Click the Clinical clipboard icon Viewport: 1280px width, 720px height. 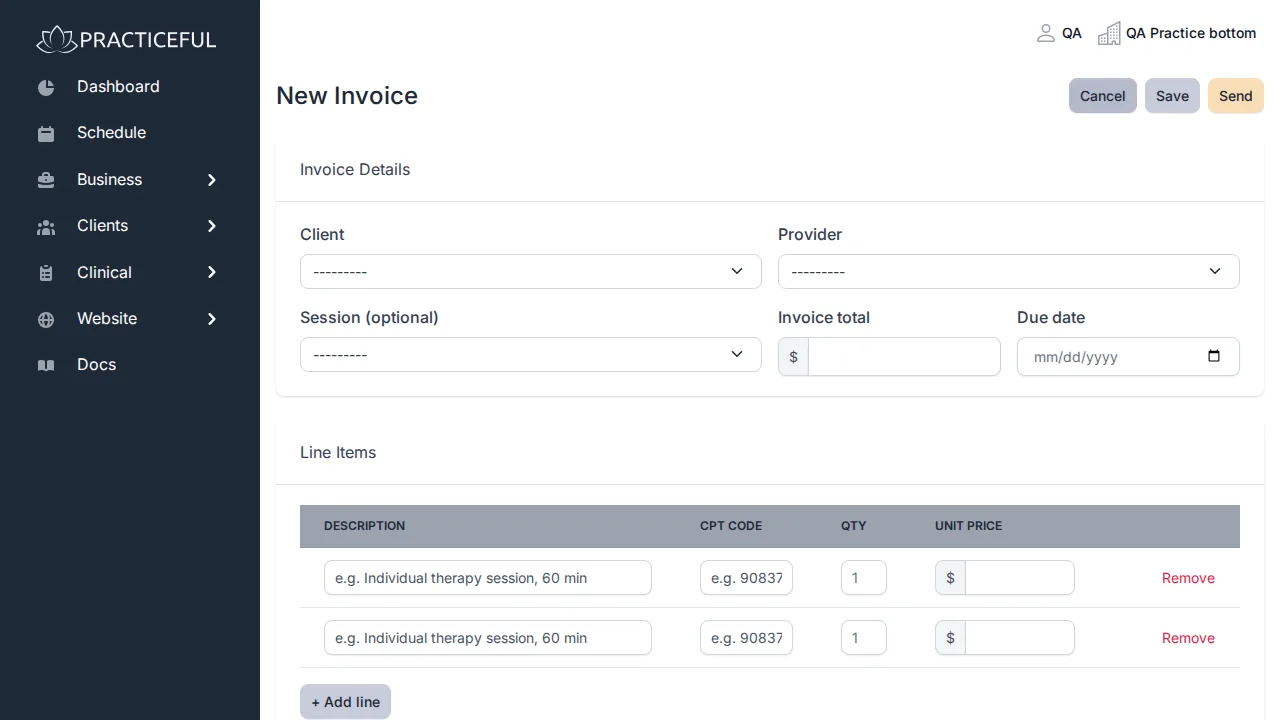pos(46,273)
